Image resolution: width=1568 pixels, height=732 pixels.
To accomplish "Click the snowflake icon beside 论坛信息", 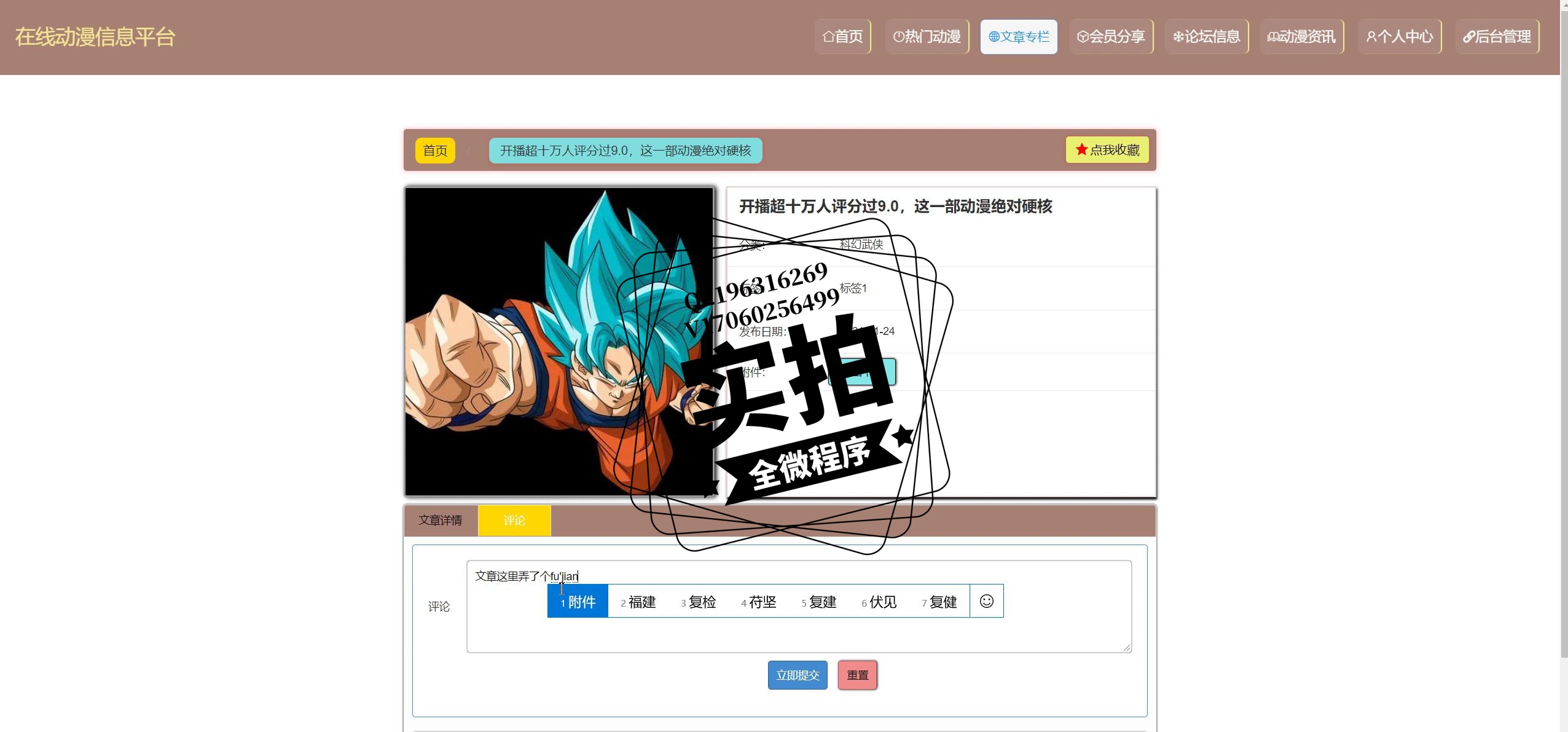I will tap(1178, 37).
